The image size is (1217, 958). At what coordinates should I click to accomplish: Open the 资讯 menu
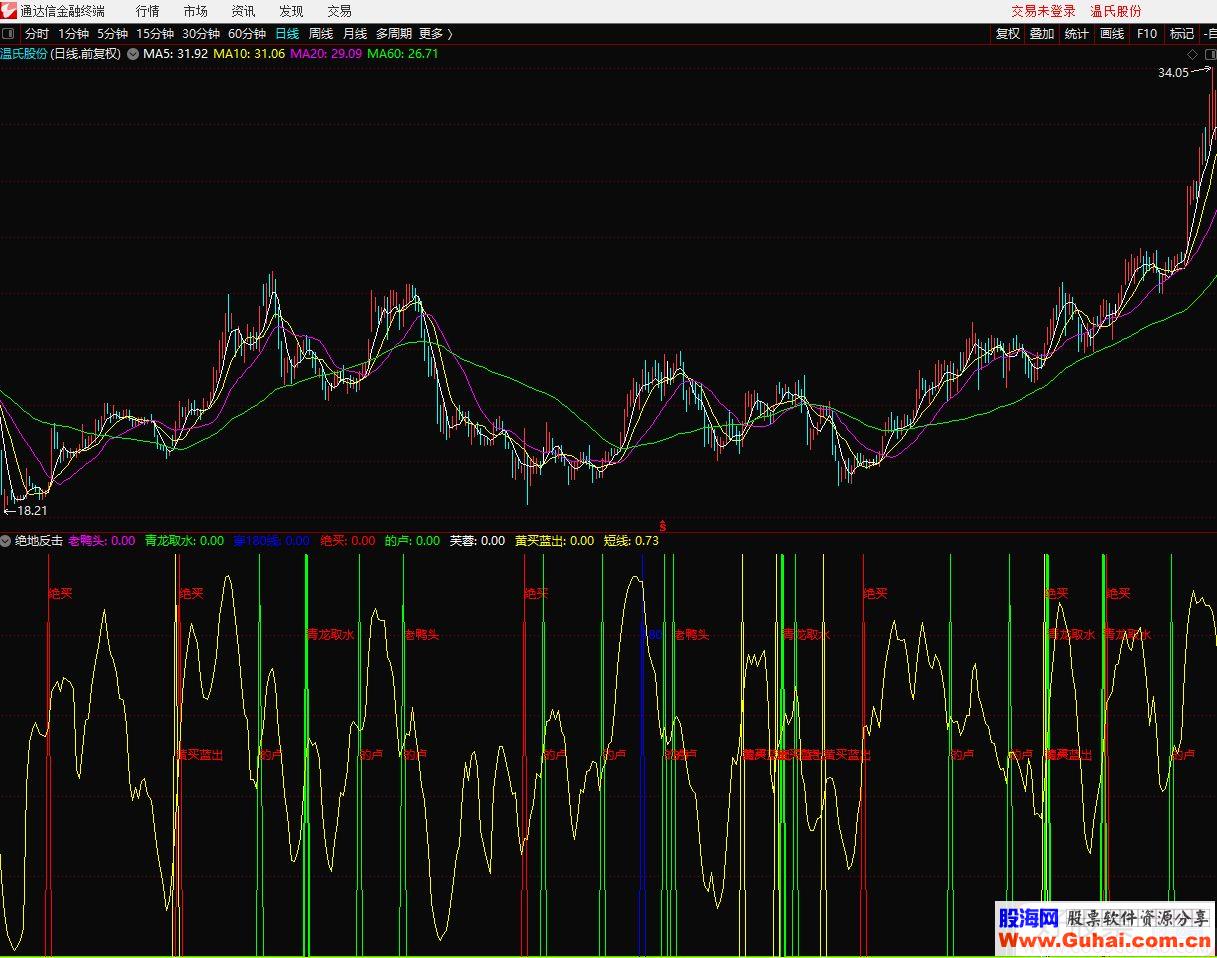click(x=243, y=11)
